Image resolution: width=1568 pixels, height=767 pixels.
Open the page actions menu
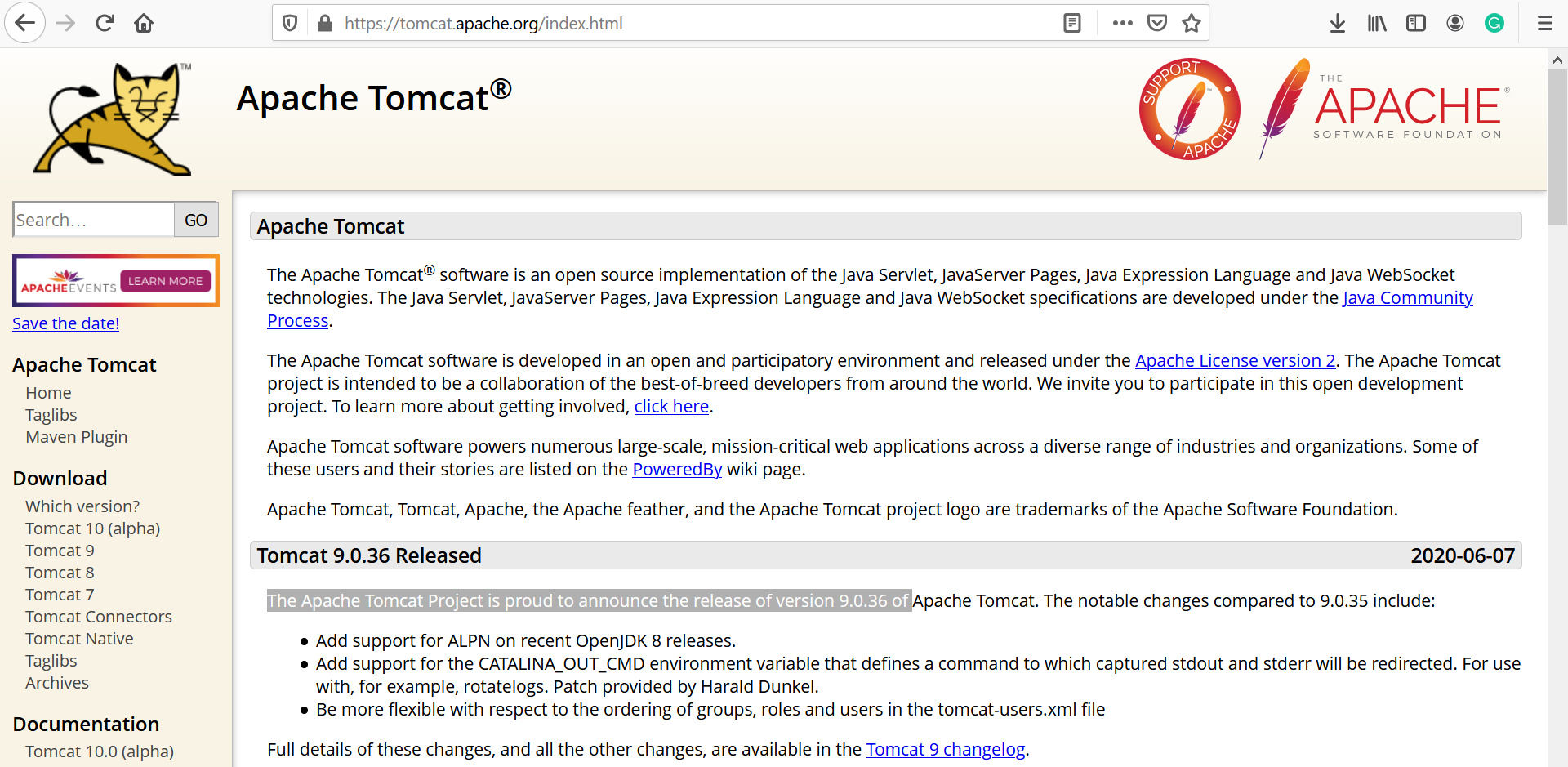pyautogui.click(x=1123, y=23)
